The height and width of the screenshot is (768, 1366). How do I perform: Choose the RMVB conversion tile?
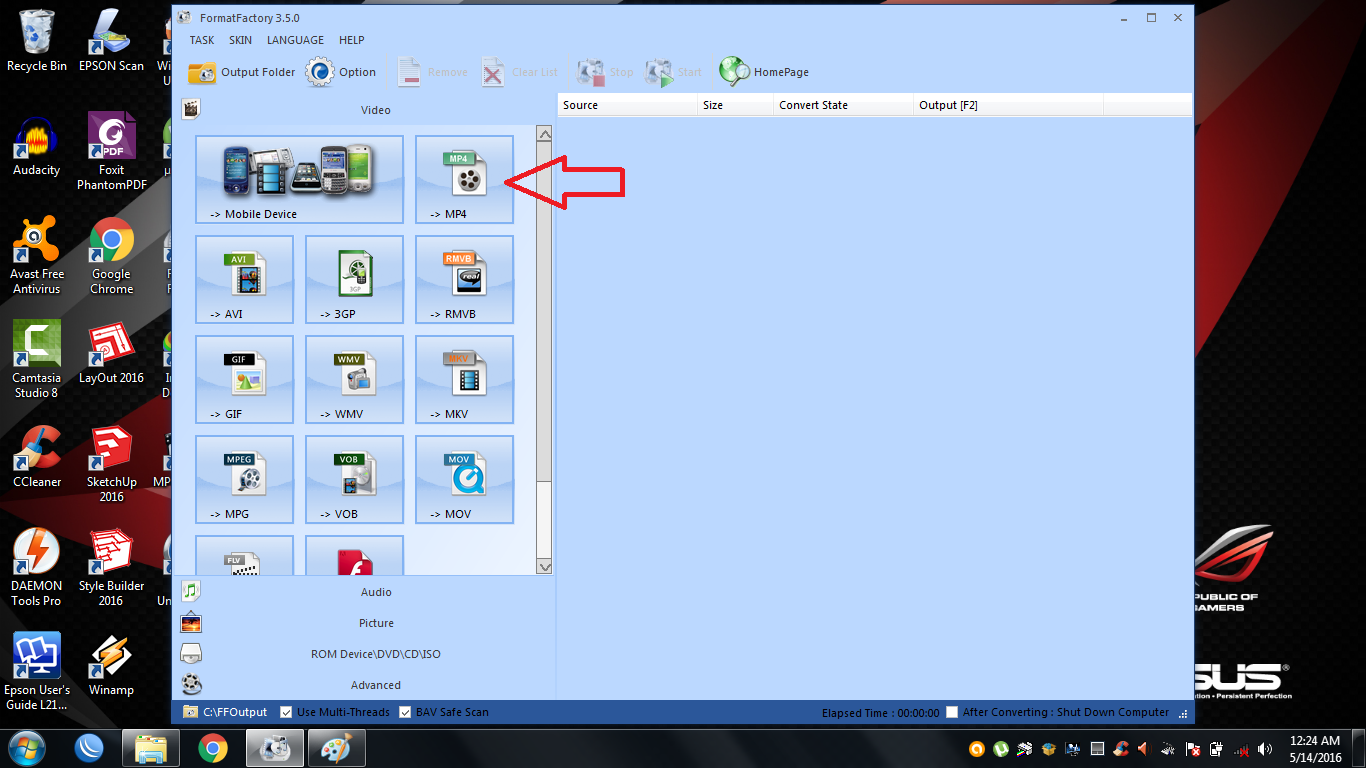point(464,280)
